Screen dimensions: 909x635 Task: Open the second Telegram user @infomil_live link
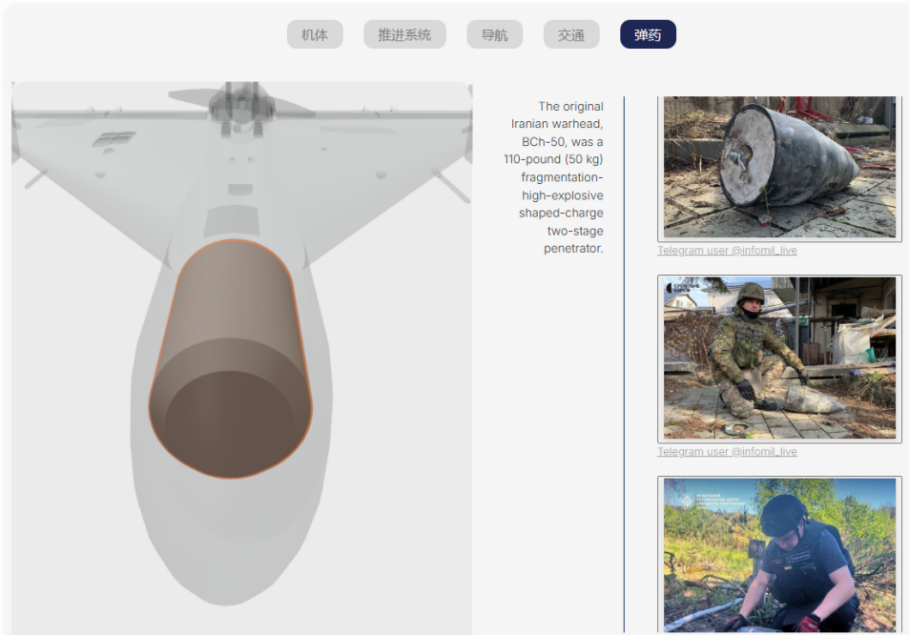727,452
